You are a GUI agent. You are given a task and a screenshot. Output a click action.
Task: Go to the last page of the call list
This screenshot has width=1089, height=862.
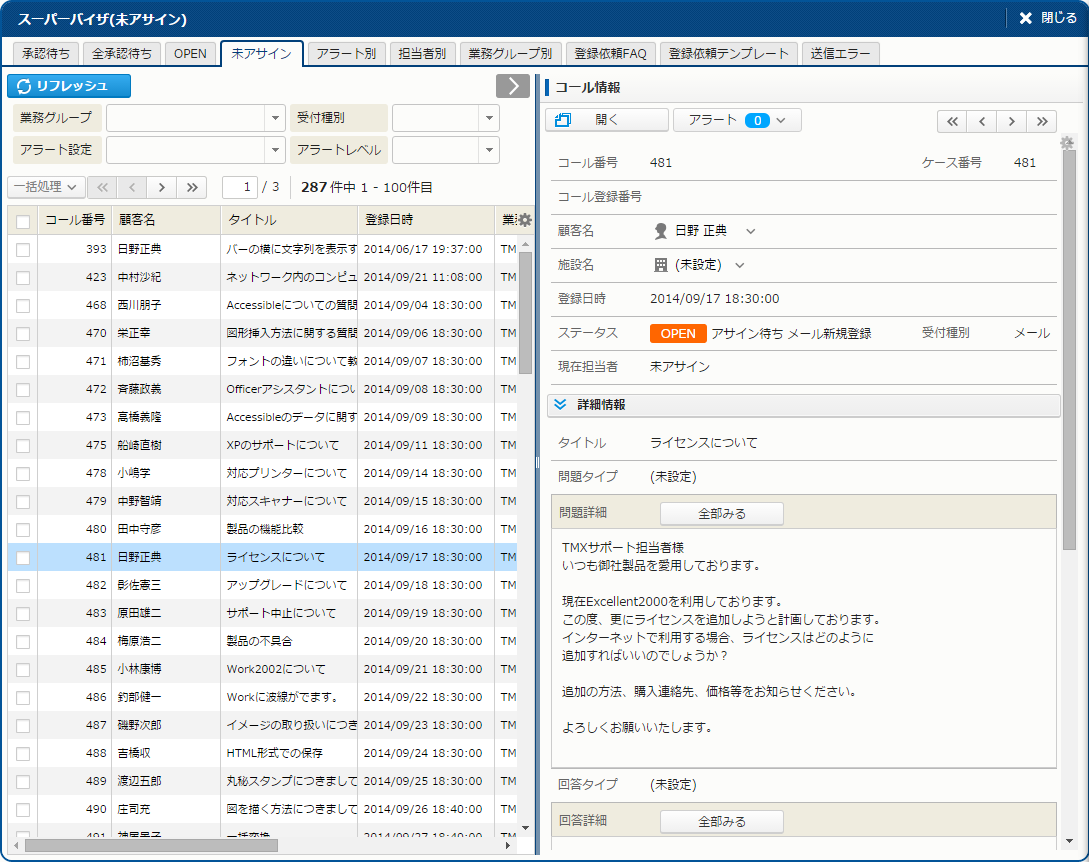pyautogui.click(x=191, y=187)
